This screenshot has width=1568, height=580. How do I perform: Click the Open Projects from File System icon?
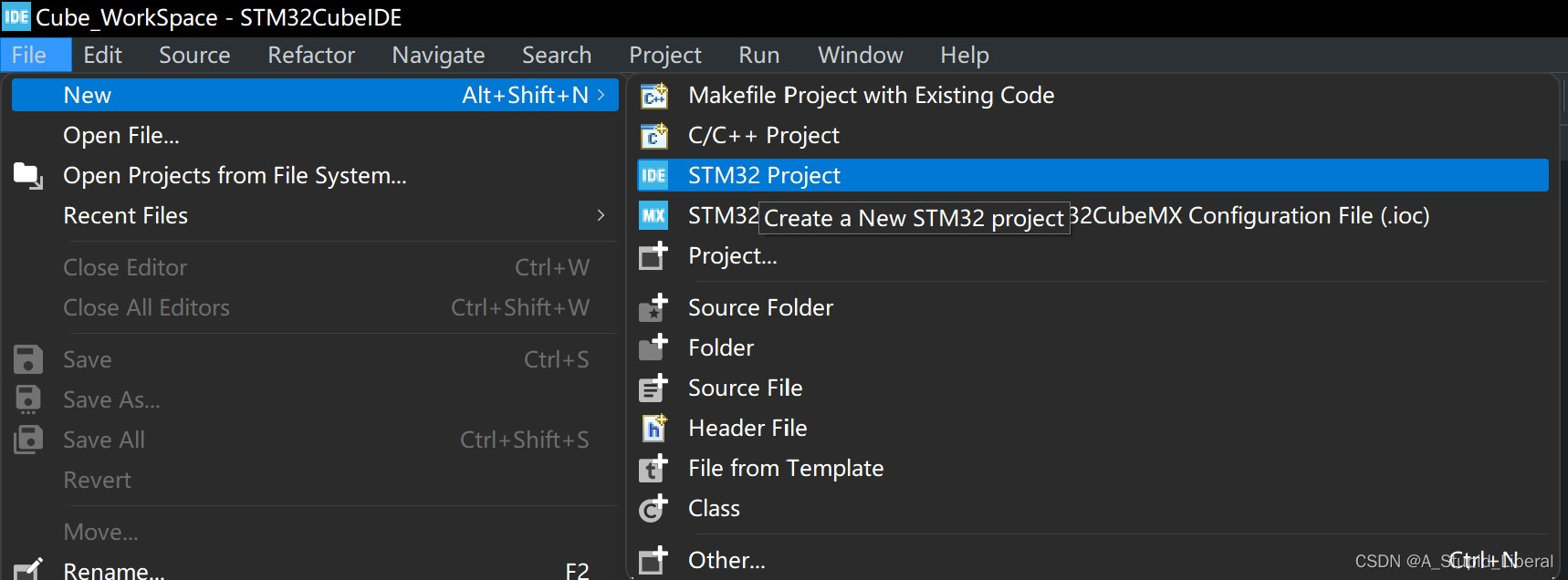pyautogui.click(x=28, y=175)
